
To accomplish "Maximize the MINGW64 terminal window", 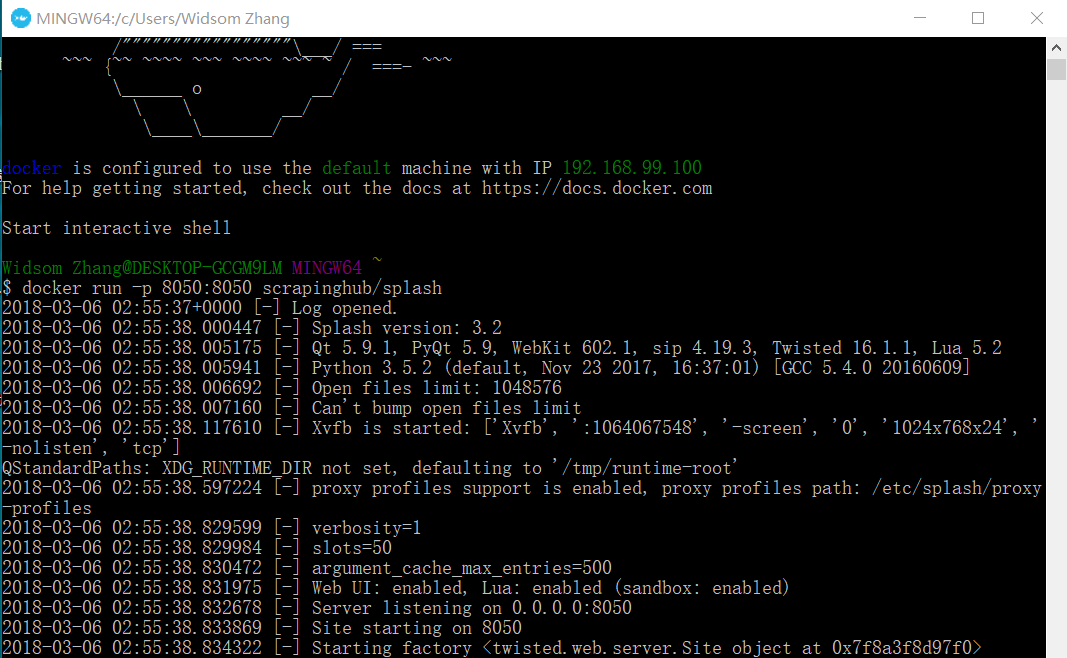I will [x=978, y=18].
